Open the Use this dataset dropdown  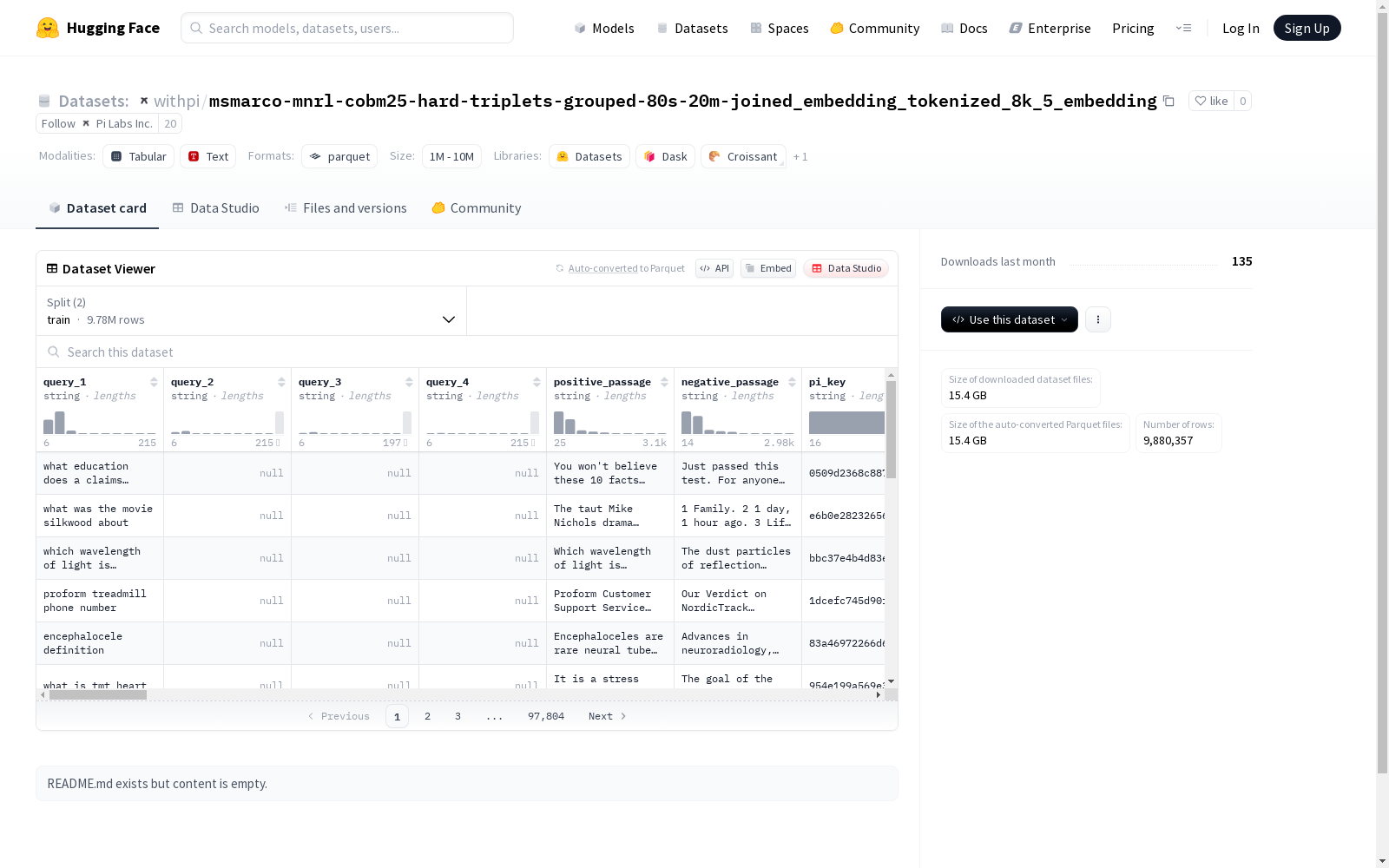(x=1010, y=319)
